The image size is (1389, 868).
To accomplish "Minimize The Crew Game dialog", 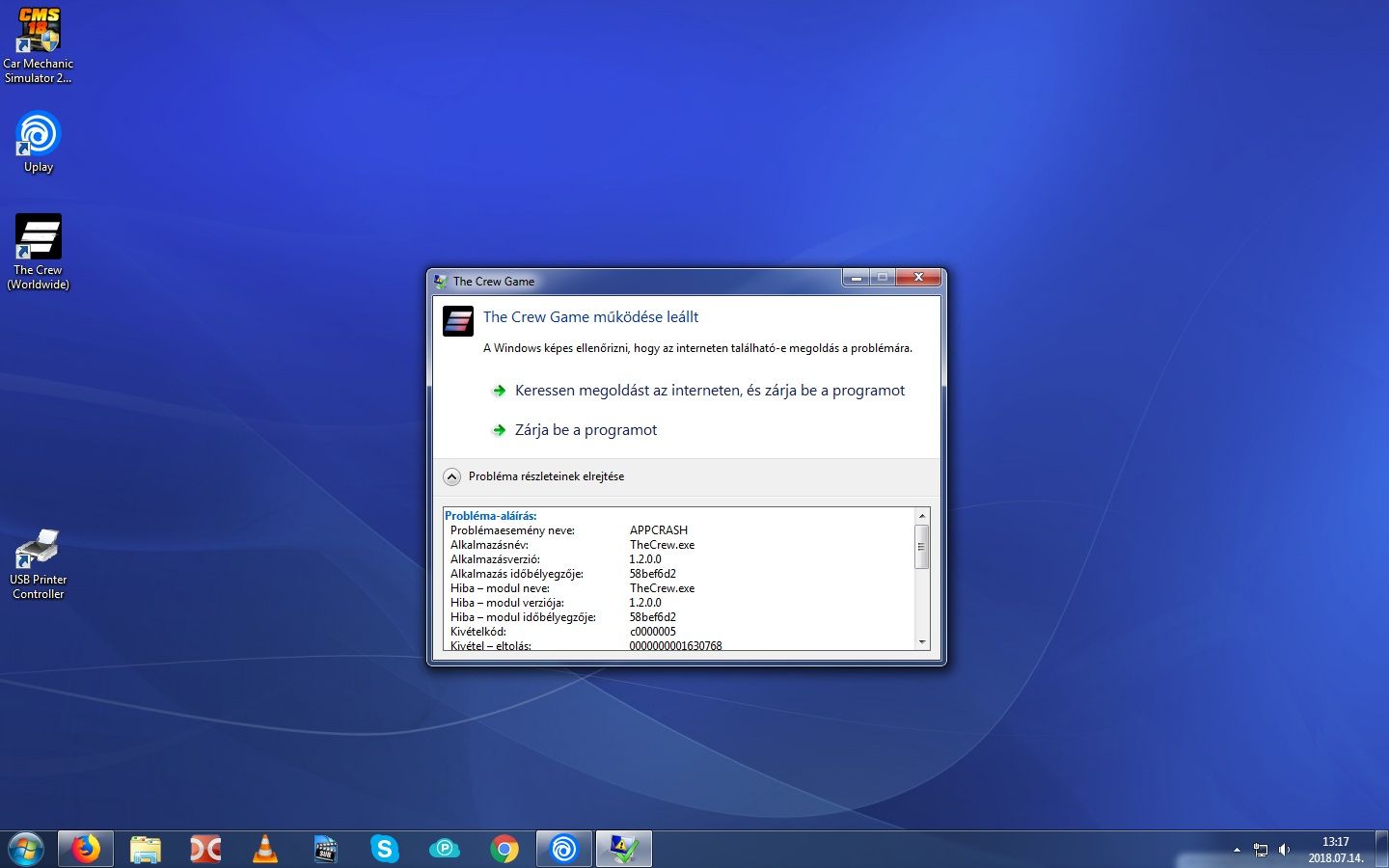I will (856, 277).
